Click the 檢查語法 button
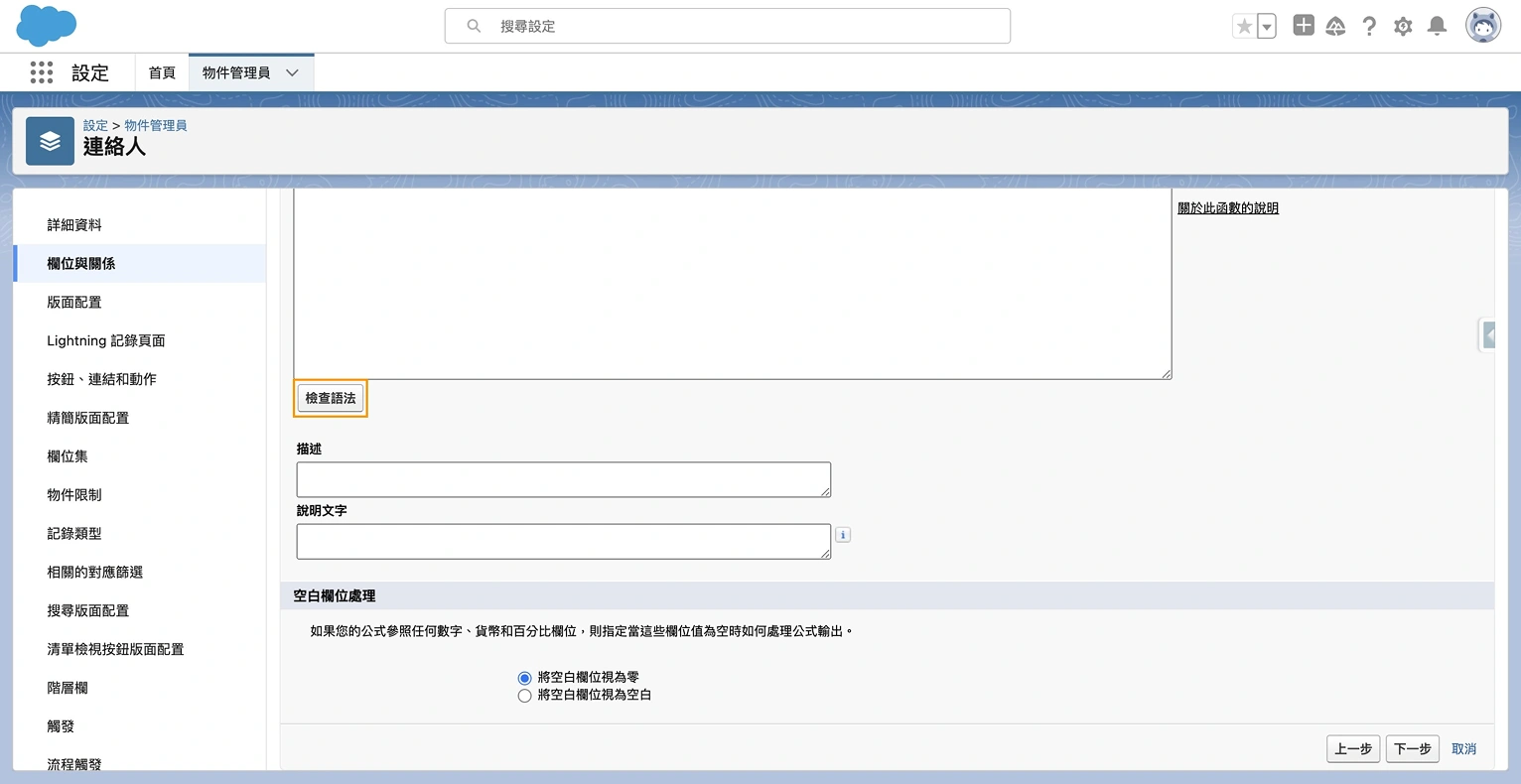The image size is (1521, 784). coord(330,397)
